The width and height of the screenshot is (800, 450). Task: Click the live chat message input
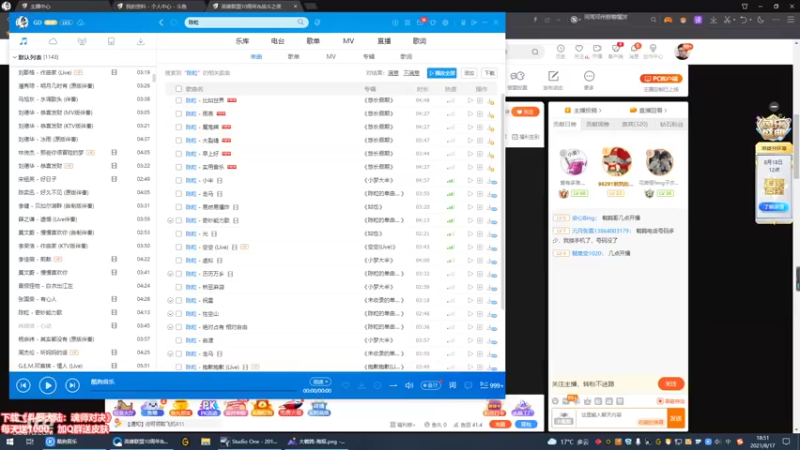[621, 418]
